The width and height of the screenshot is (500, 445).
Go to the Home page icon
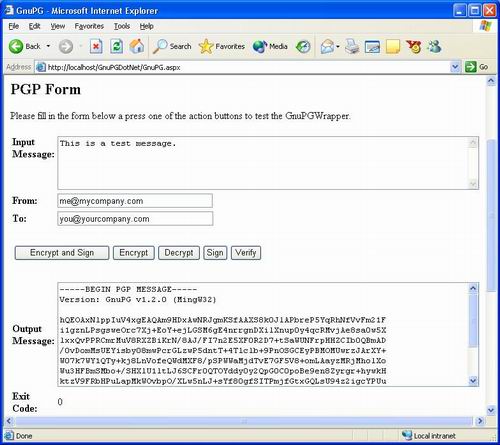pos(137,46)
